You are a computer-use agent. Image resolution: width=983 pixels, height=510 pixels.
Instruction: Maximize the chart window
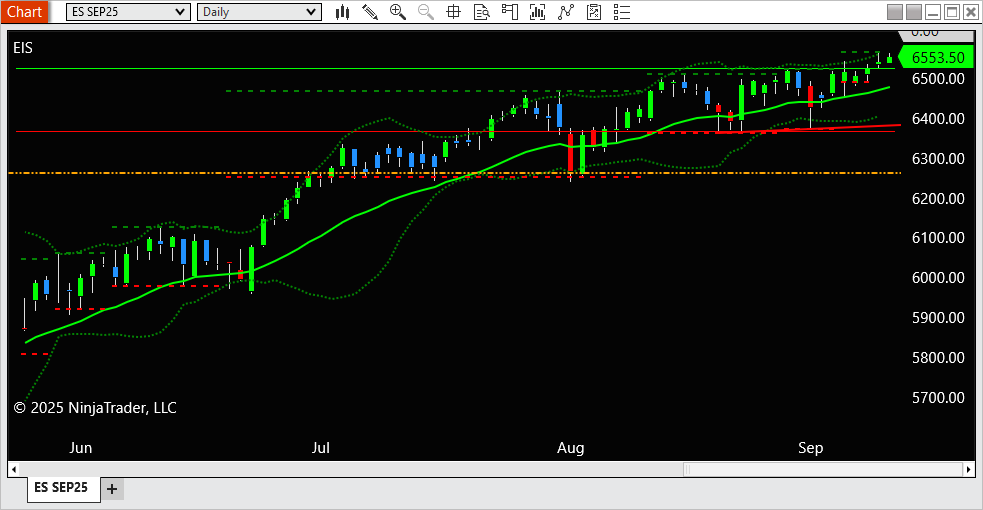click(952, 12)
